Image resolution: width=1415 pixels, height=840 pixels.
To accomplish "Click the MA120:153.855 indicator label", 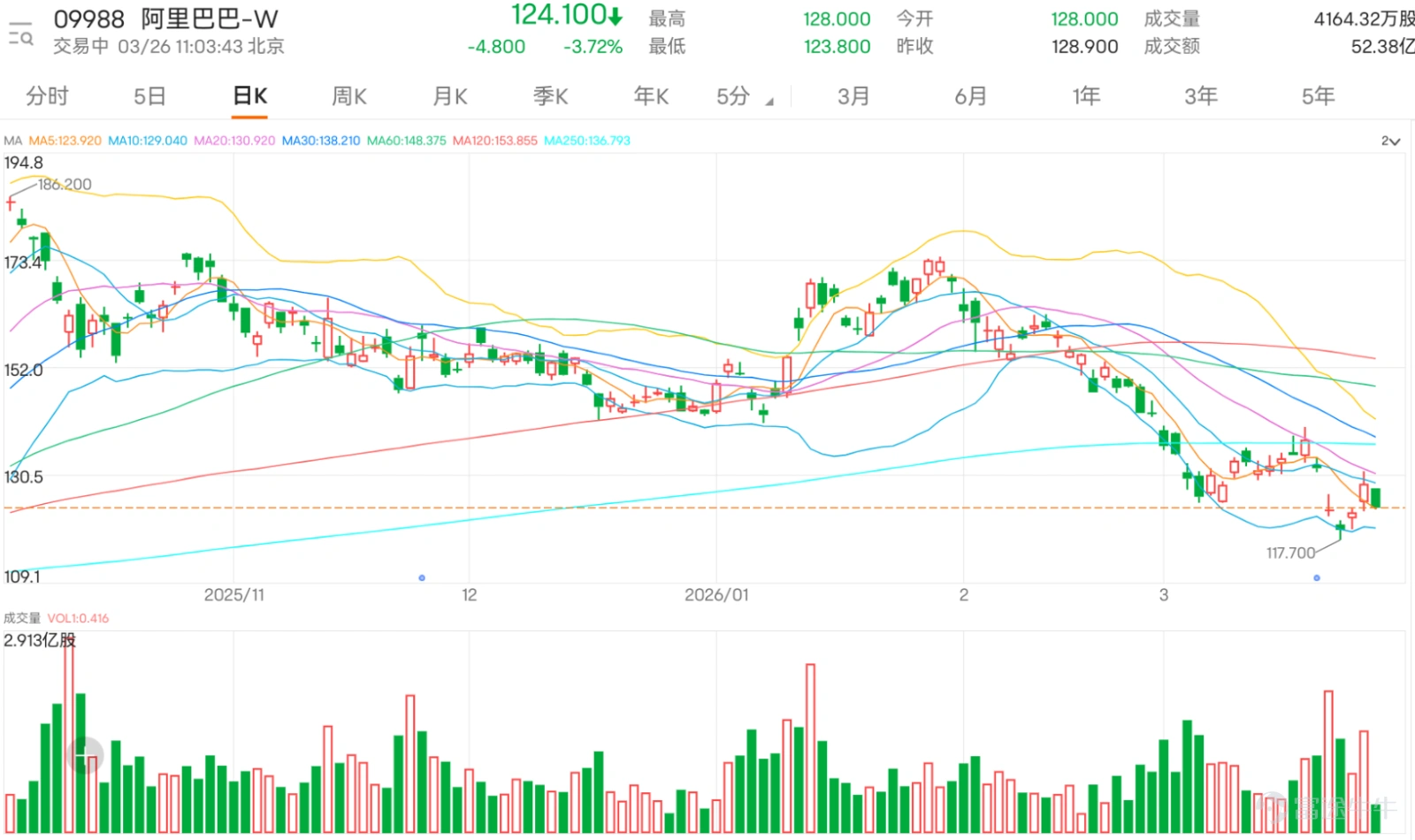I will point(495,141).
